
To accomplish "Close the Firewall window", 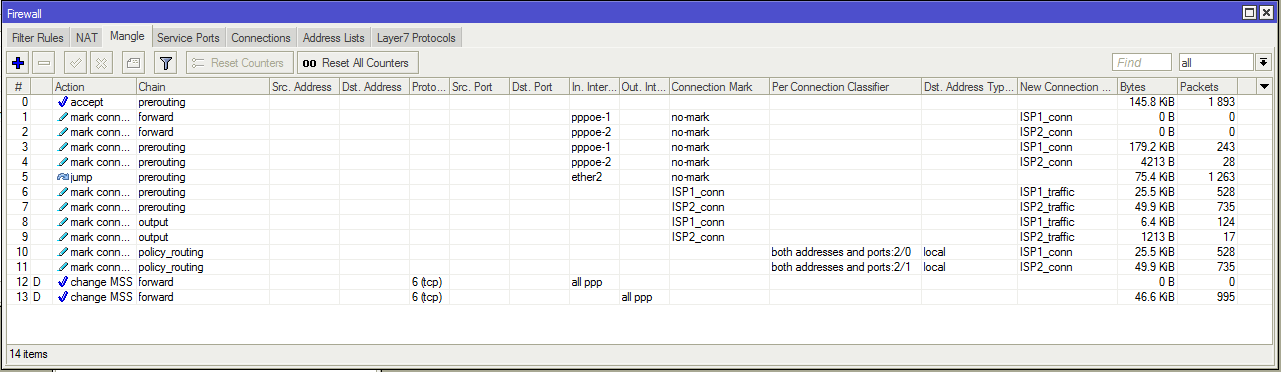I will [1267, 12].
